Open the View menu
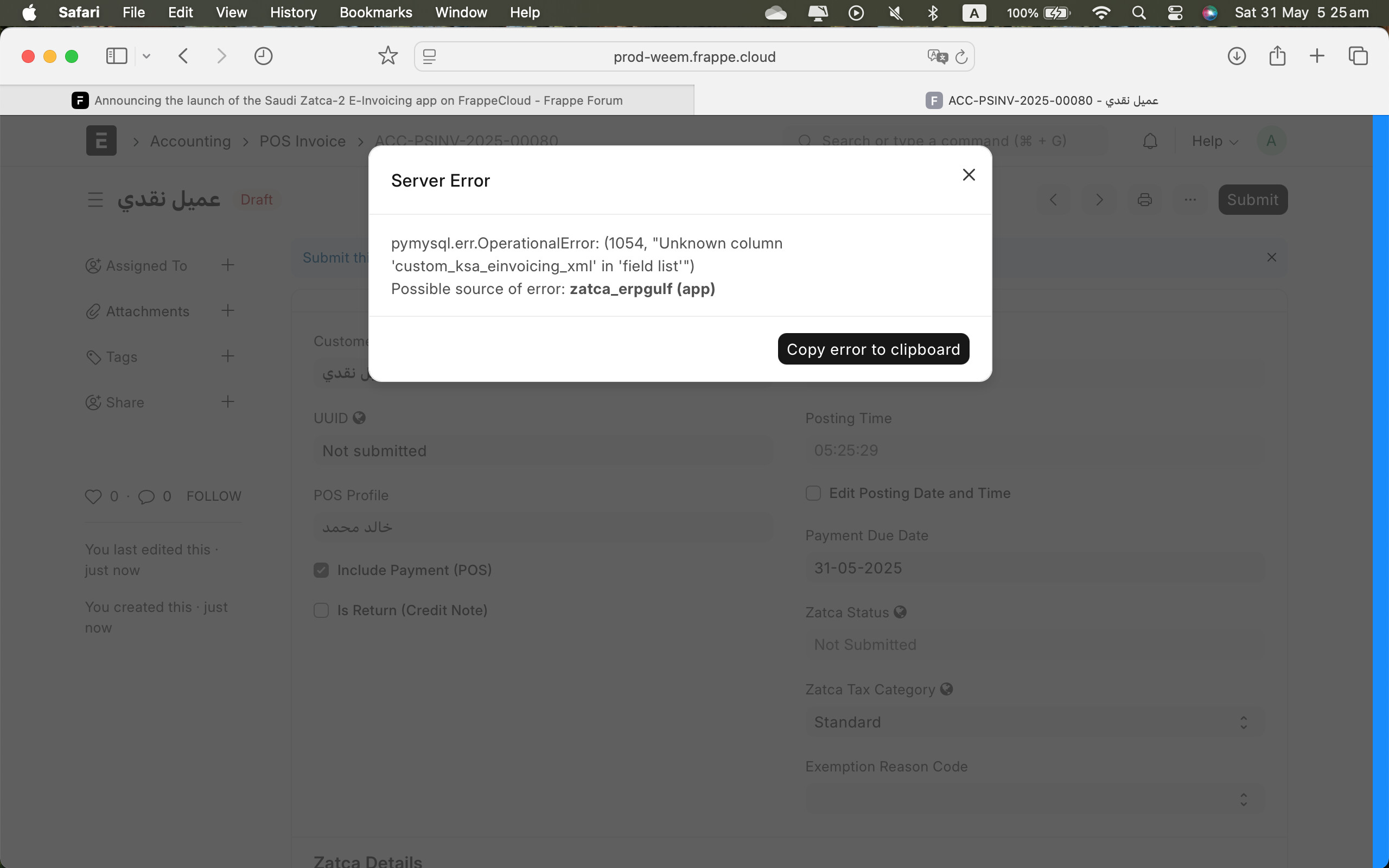Screen dimensions: 1389x868 [x=231, y=12]
